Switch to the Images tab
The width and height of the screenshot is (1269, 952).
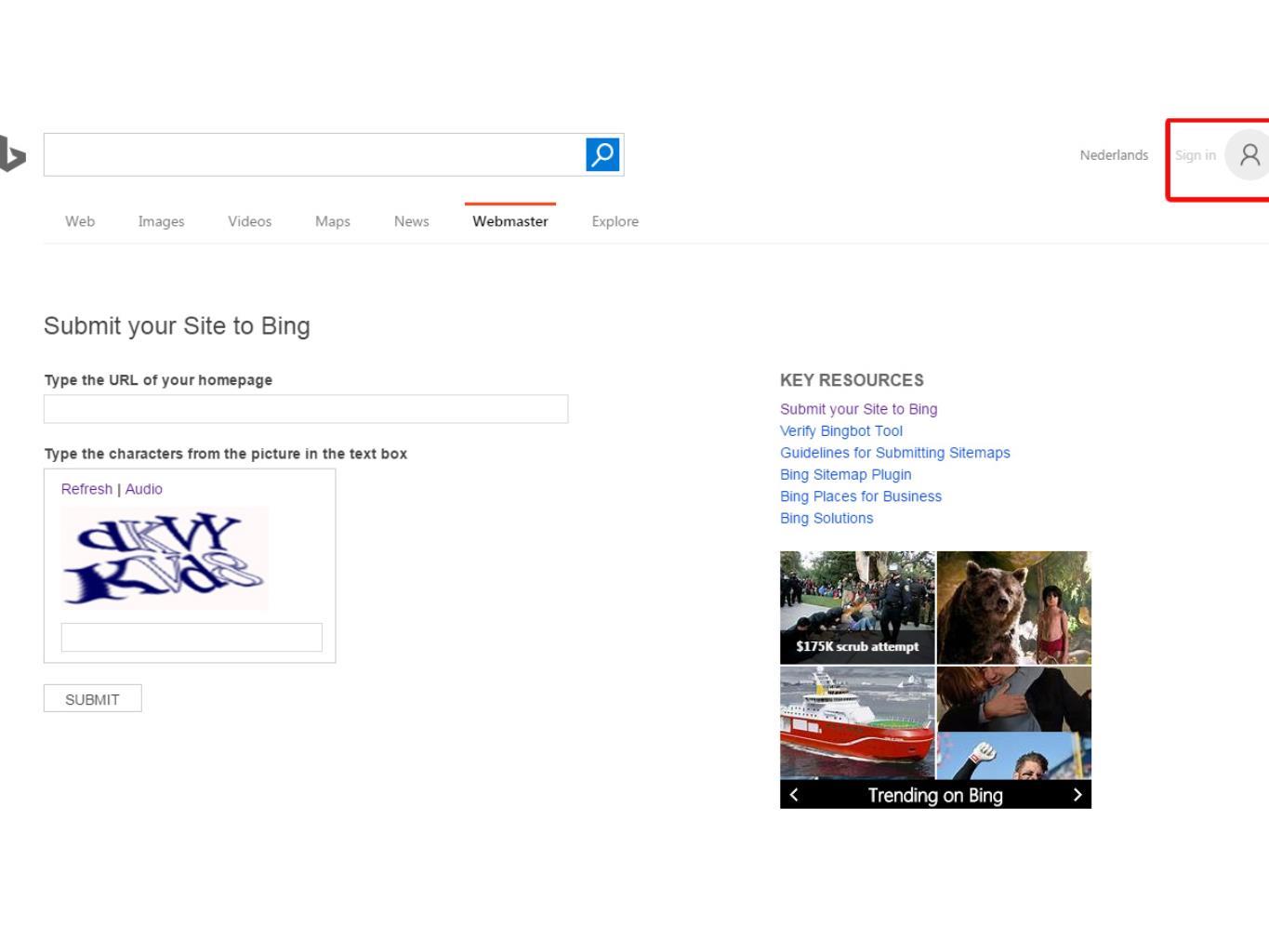(x=161, y=221)
